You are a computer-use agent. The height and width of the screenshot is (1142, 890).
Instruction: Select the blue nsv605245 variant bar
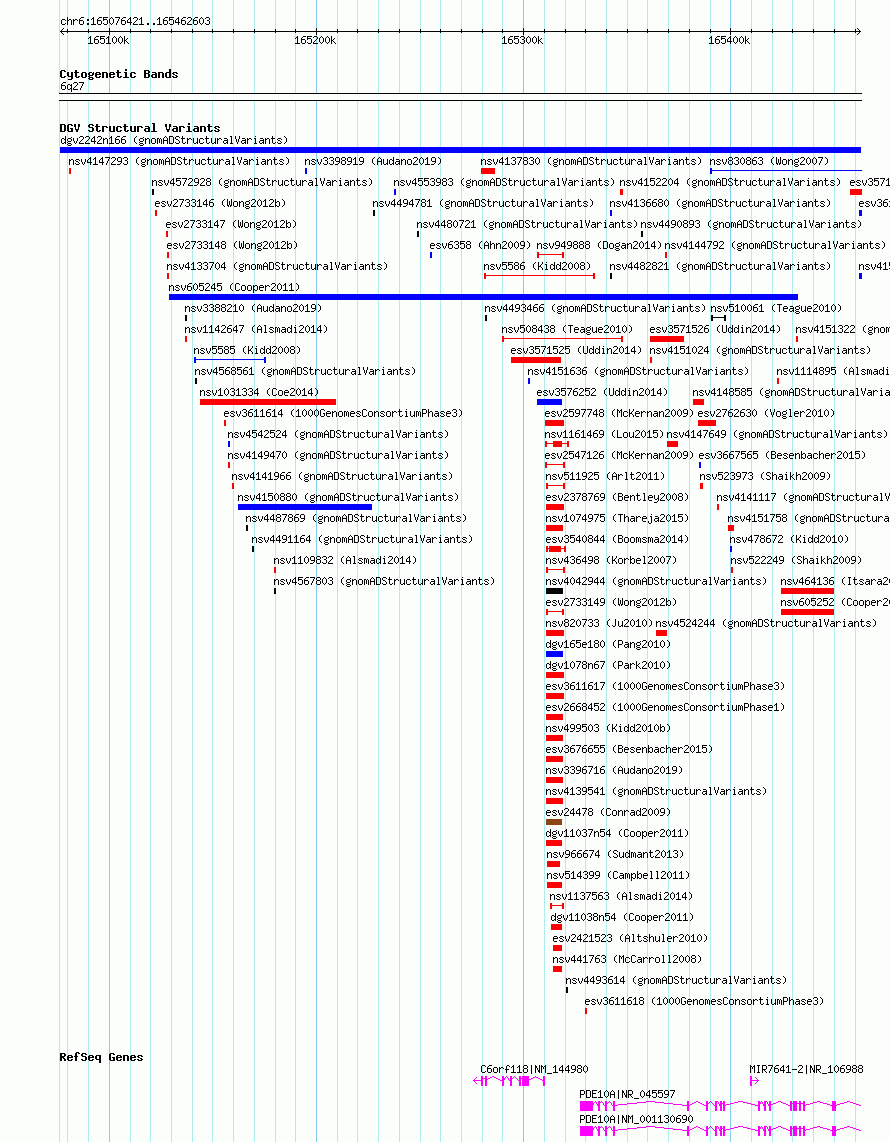[484, 297]
